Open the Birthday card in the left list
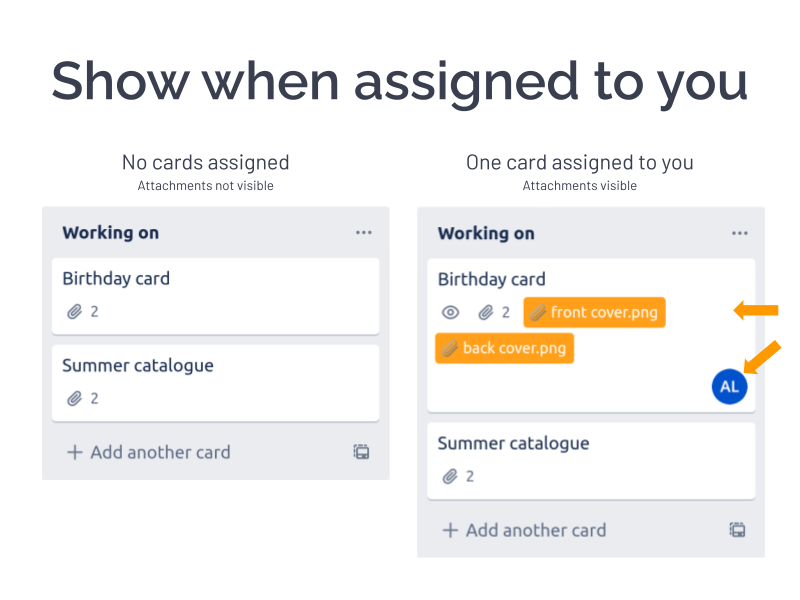800x600 pixels. 115,278
